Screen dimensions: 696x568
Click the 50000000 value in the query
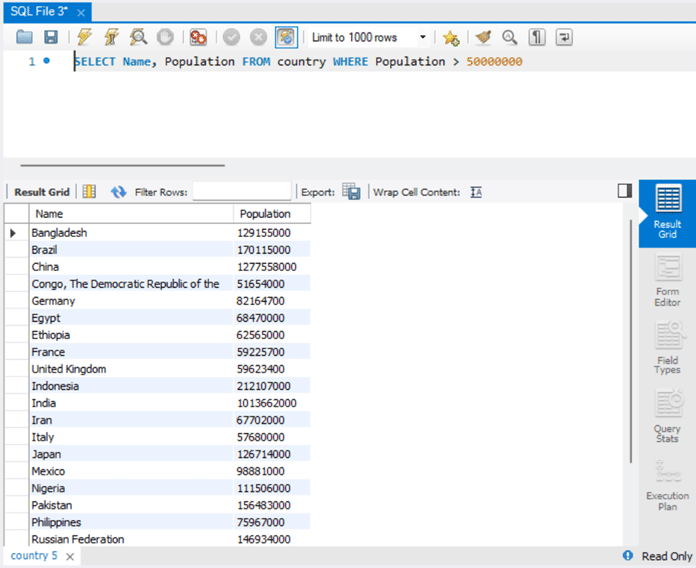(x=494, y=61)
